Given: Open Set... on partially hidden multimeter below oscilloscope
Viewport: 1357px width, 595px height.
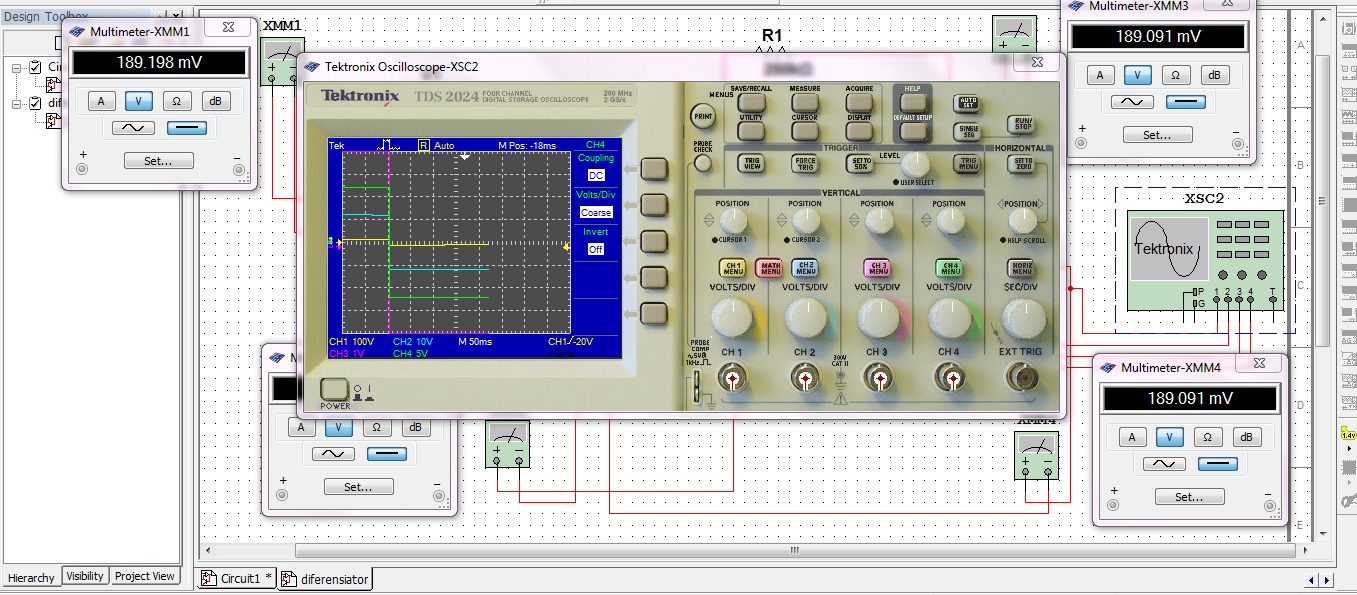Looking at the screenshot, I should click(x=358, y=487).
